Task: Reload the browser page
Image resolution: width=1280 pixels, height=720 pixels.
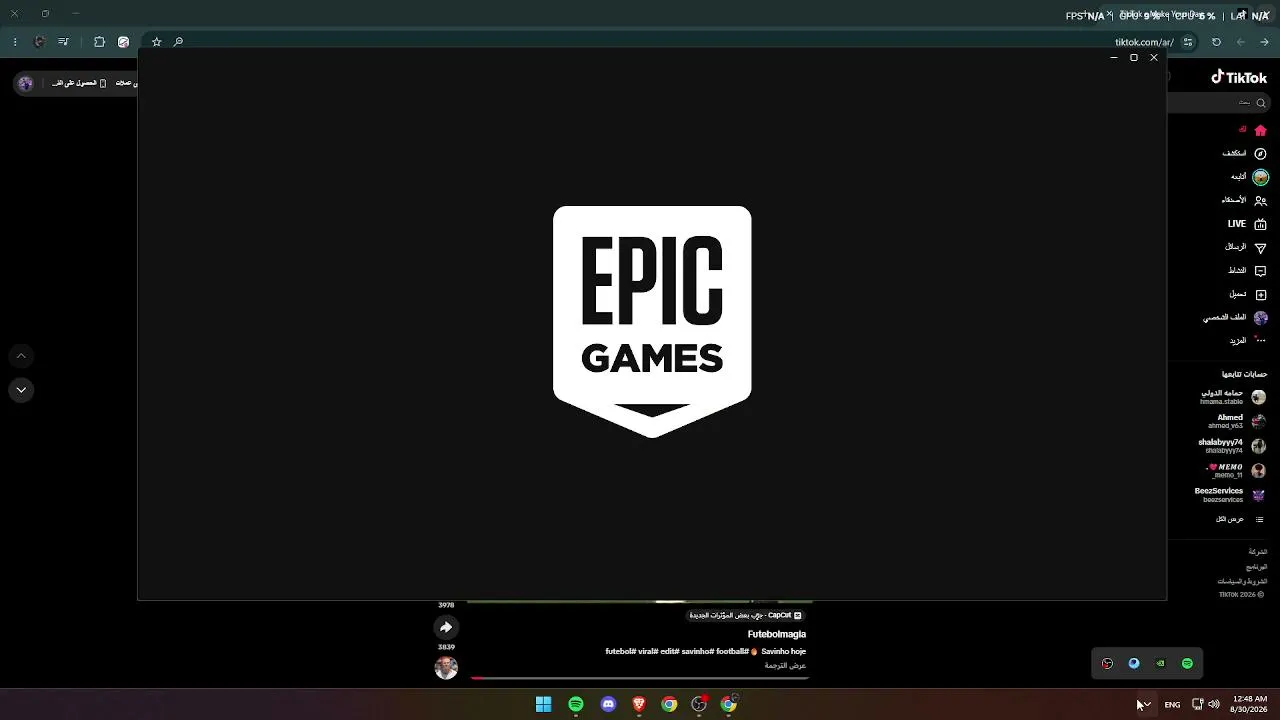Action: (x=1216, y=42)
